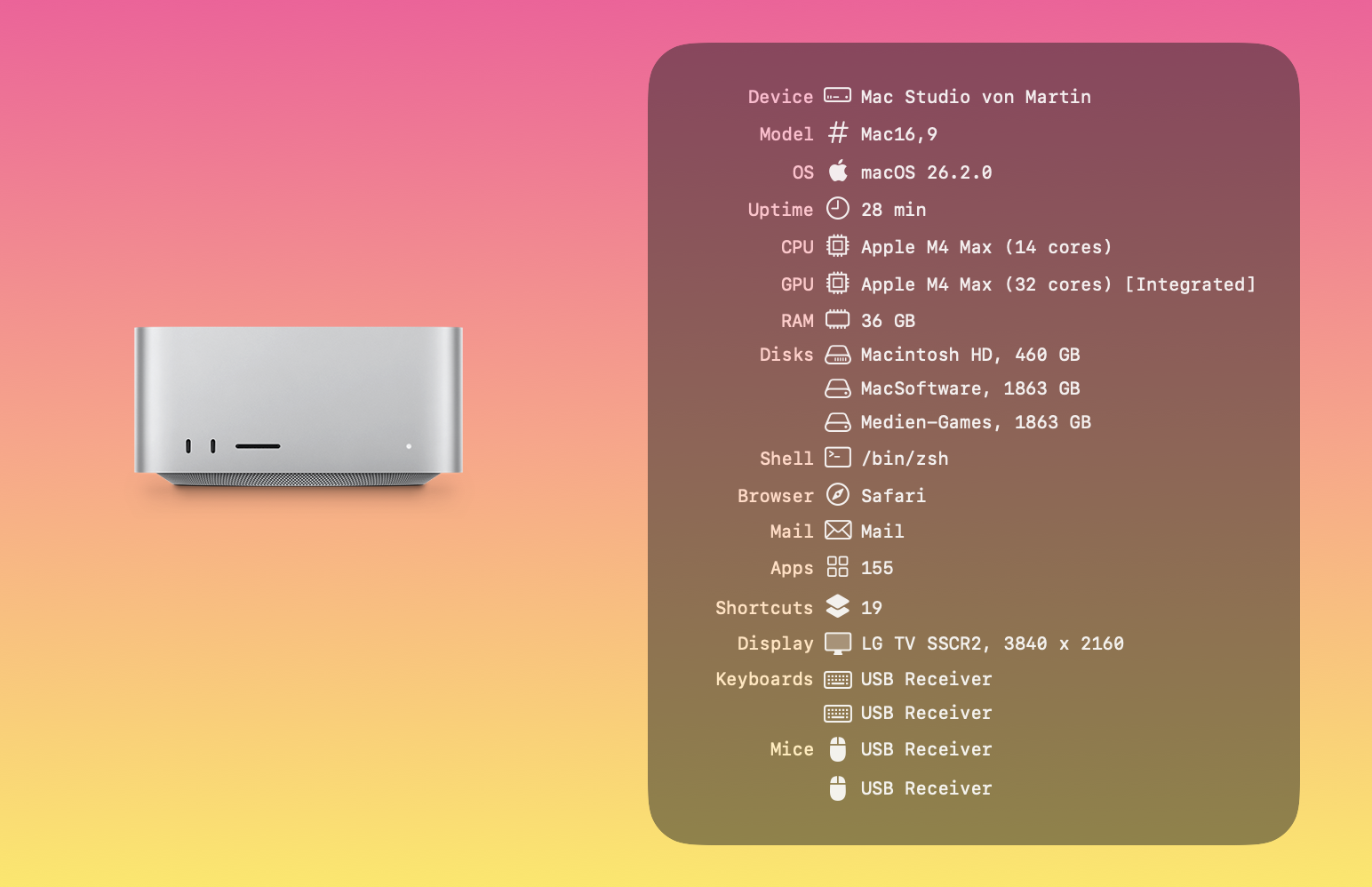This screenshot has width=1372, height=887.
Task: Click the Shortcuts layers icon
Action: pyautogui.click(x=838, y=605)
